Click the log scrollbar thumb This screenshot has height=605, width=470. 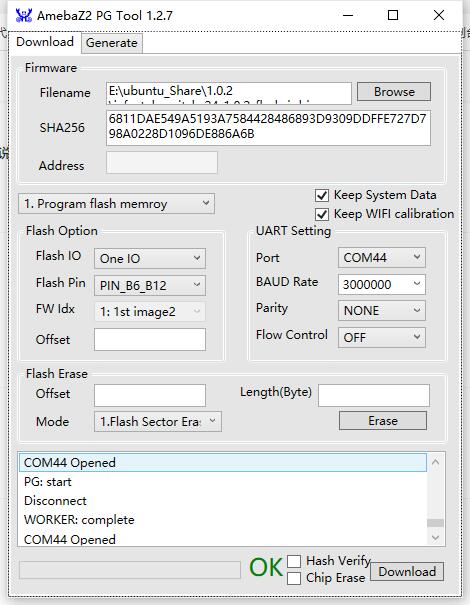pyautogui.click(x=436, y=523)
